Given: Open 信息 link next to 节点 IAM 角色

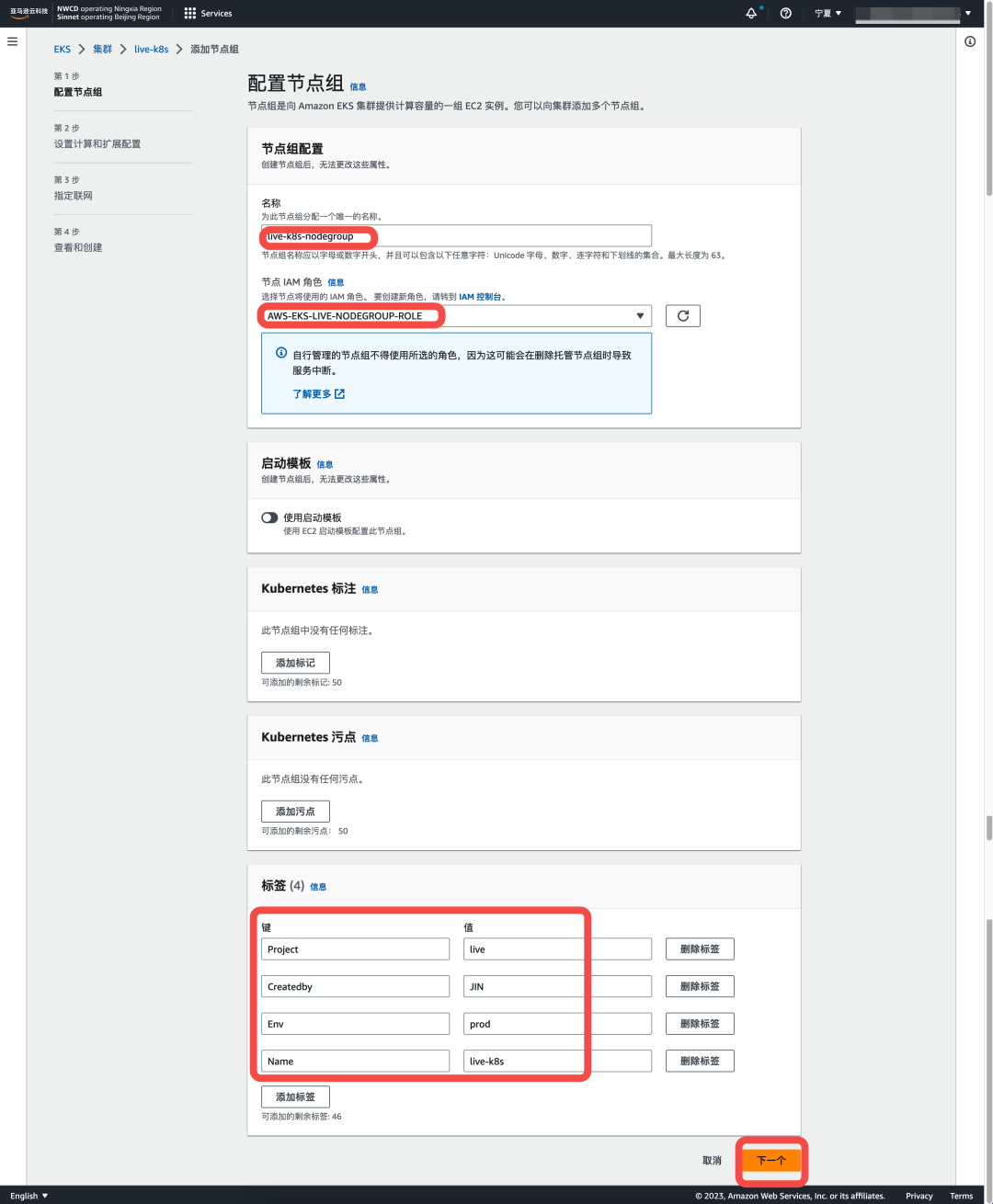Looking at the screenshot, I should point(336,282).
